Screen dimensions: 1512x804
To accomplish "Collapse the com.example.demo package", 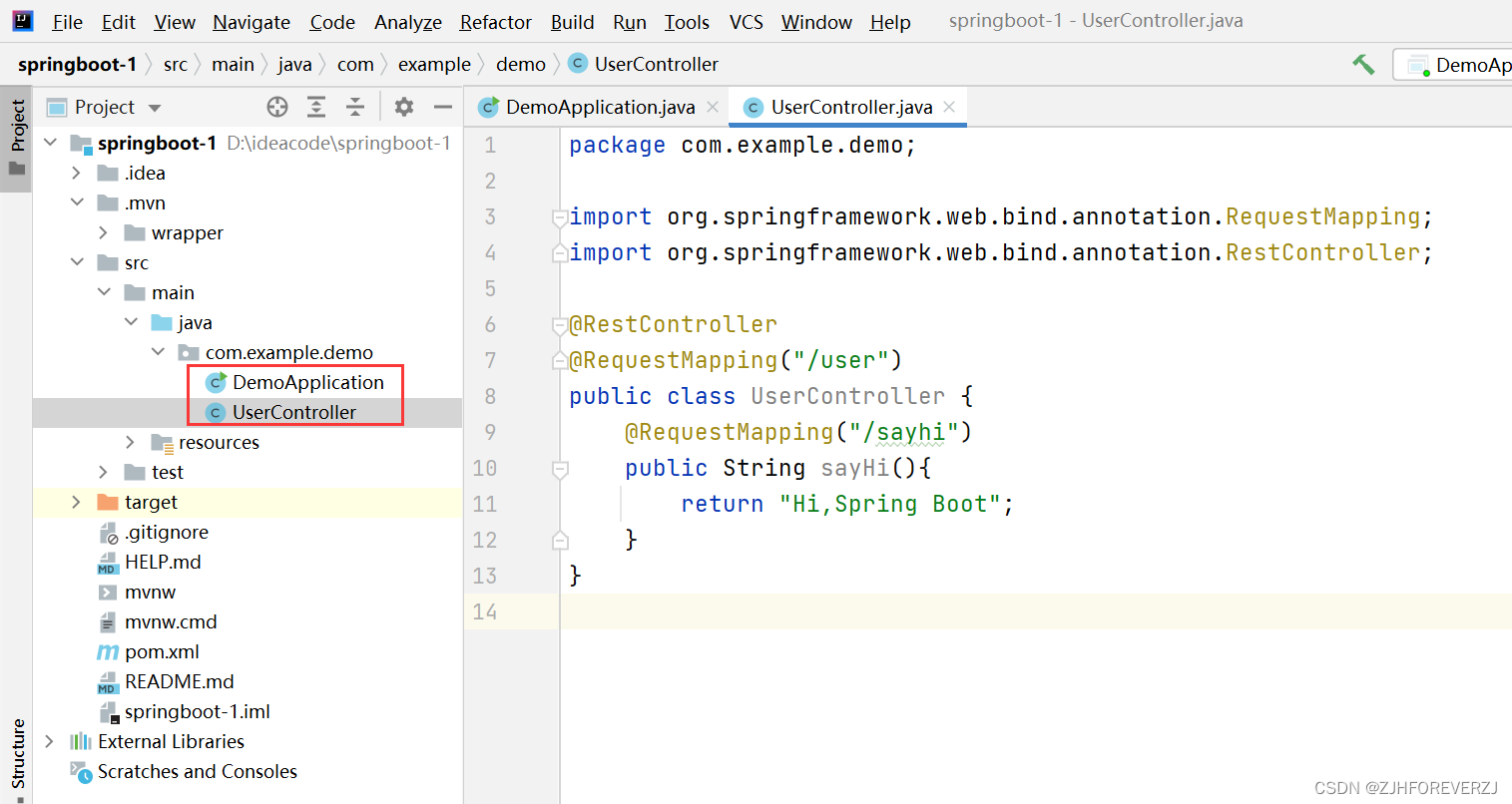I will click(x=158, y=352).
